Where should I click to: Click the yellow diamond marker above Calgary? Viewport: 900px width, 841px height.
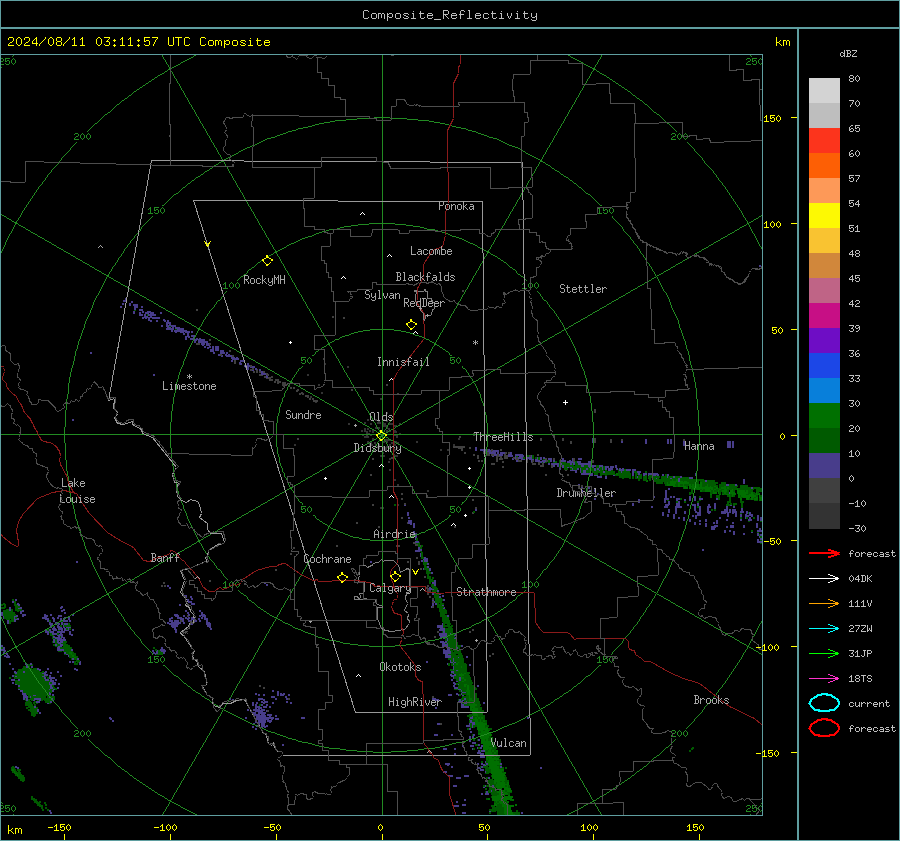coord(395,576)
